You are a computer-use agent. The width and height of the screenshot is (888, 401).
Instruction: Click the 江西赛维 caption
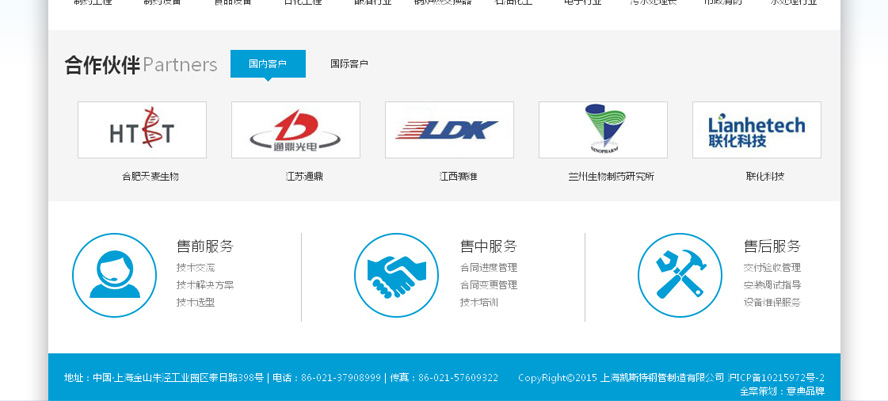coord(458,177)
